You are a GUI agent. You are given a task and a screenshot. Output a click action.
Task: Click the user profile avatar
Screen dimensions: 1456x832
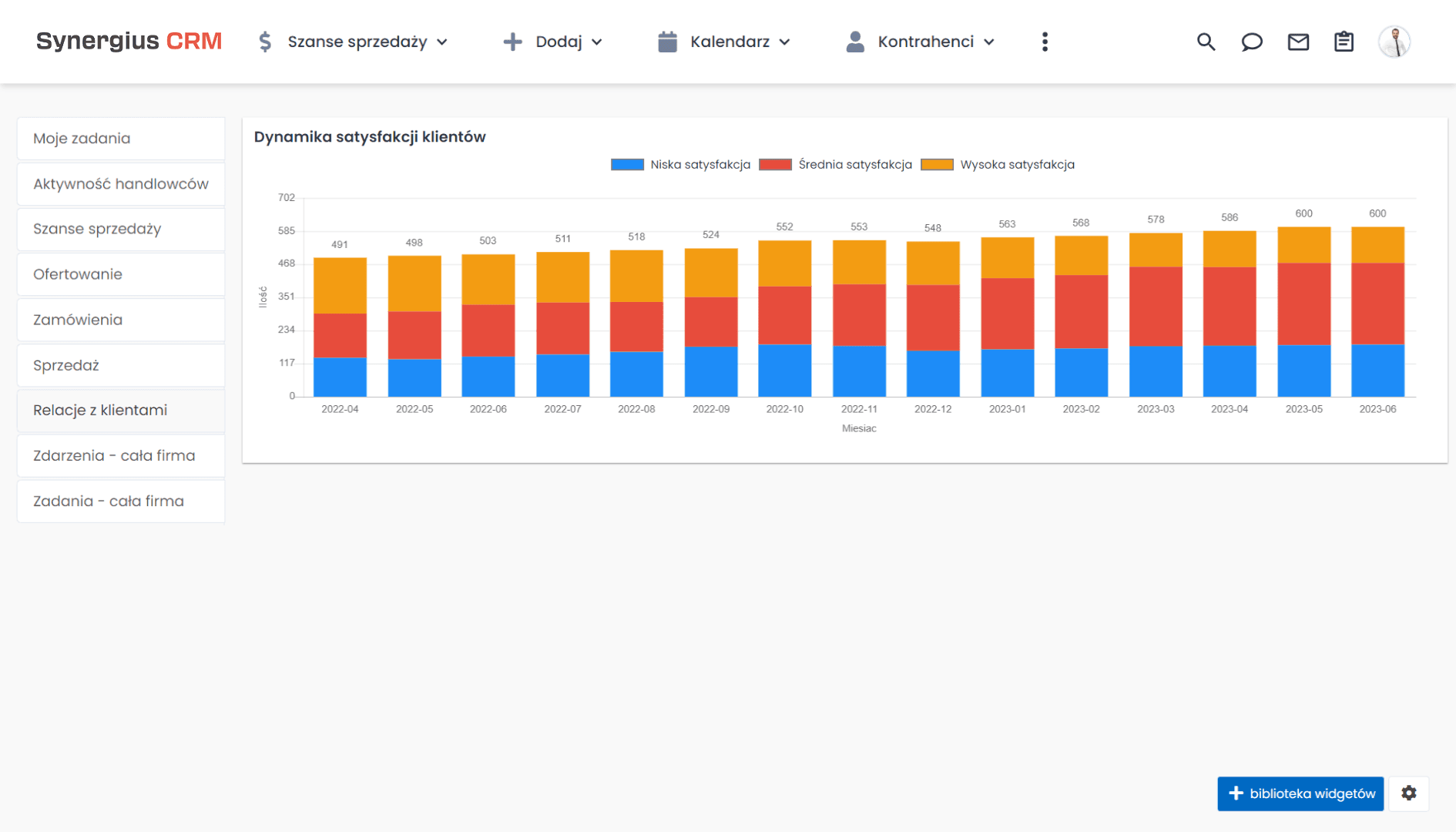point(1394,42)
